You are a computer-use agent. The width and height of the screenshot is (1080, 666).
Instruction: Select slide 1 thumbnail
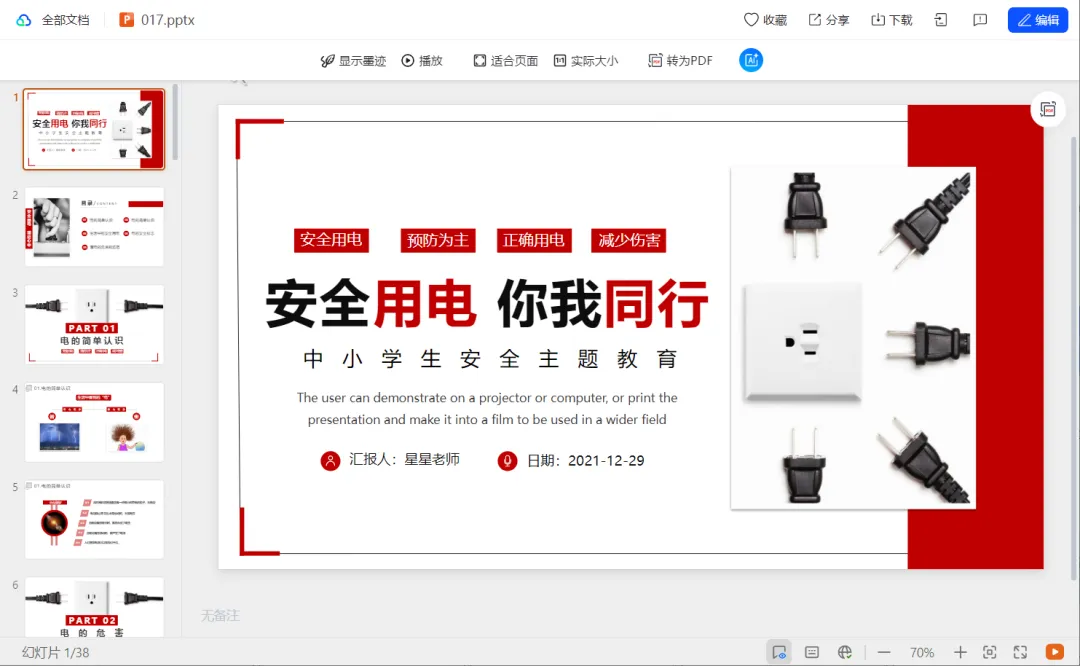tap(94, 129)
